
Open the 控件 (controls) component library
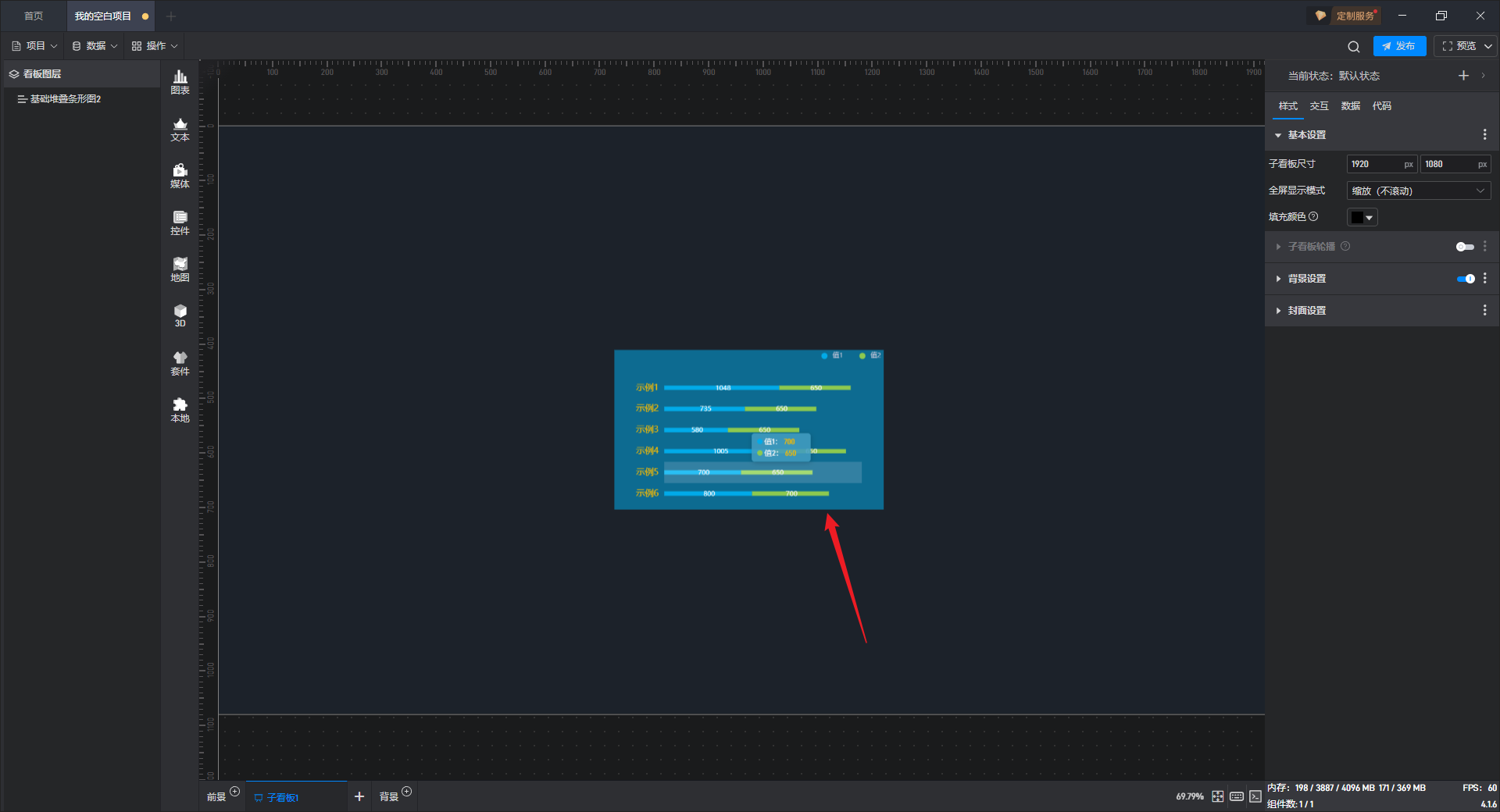coord(180,223)
